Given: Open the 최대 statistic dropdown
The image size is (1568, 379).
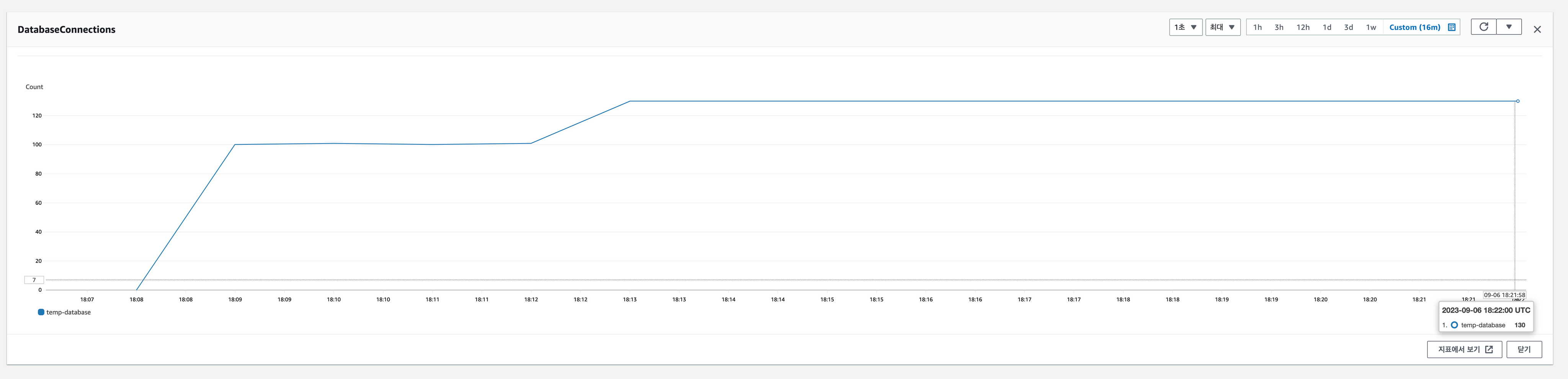Looking at the screenshot, I should tap(1222, 28).
